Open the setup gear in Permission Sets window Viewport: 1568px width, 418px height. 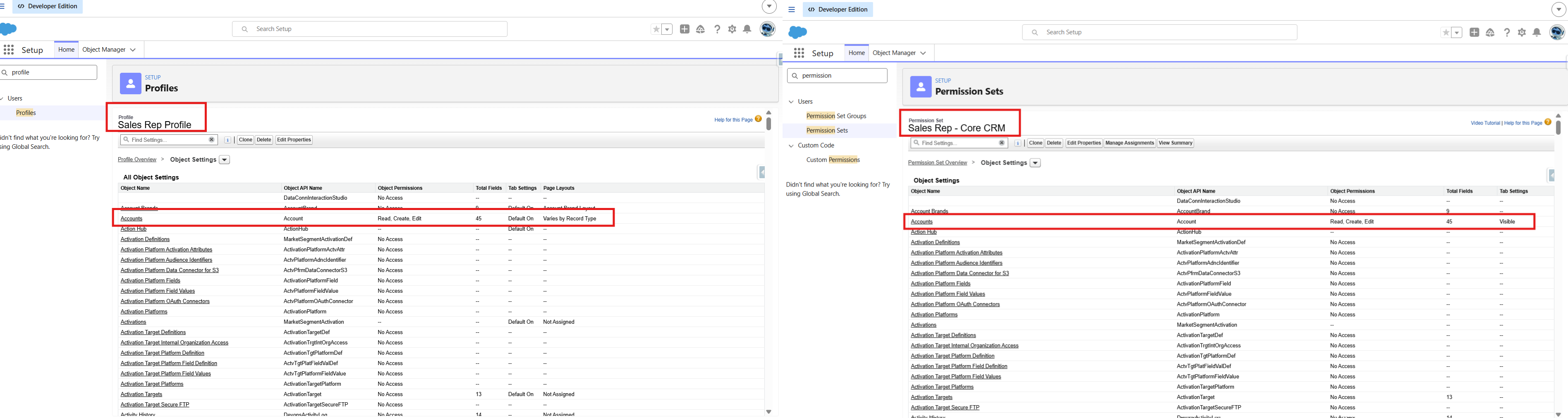coord(1522,33)
